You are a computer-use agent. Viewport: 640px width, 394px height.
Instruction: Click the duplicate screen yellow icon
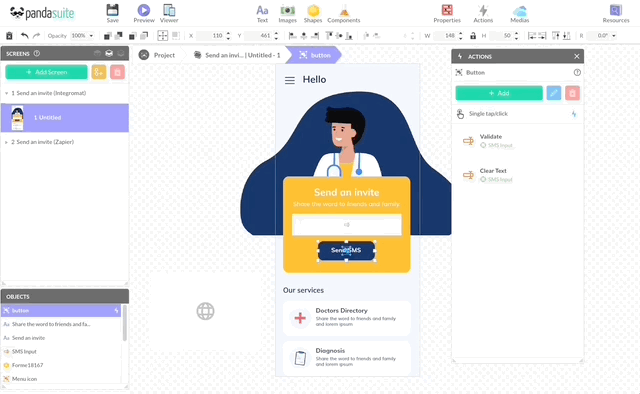(x=99, y=72)
